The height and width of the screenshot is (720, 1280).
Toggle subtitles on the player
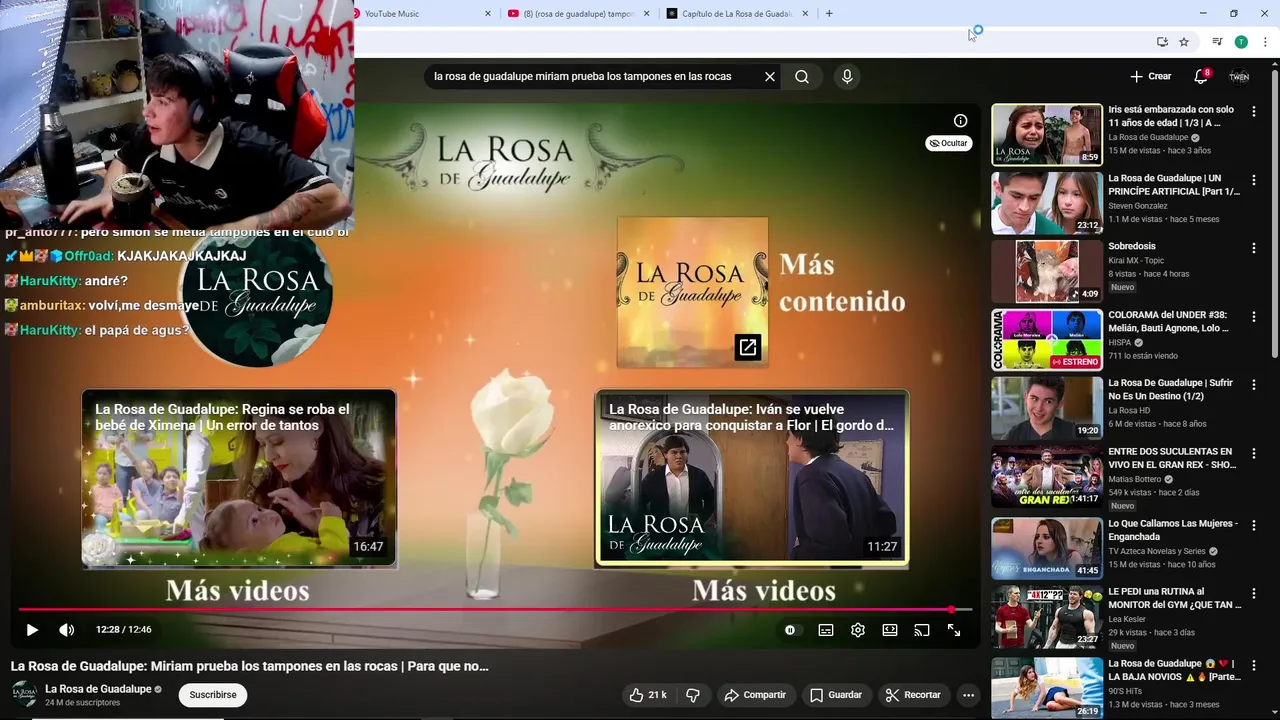click(x=826, y=630)
